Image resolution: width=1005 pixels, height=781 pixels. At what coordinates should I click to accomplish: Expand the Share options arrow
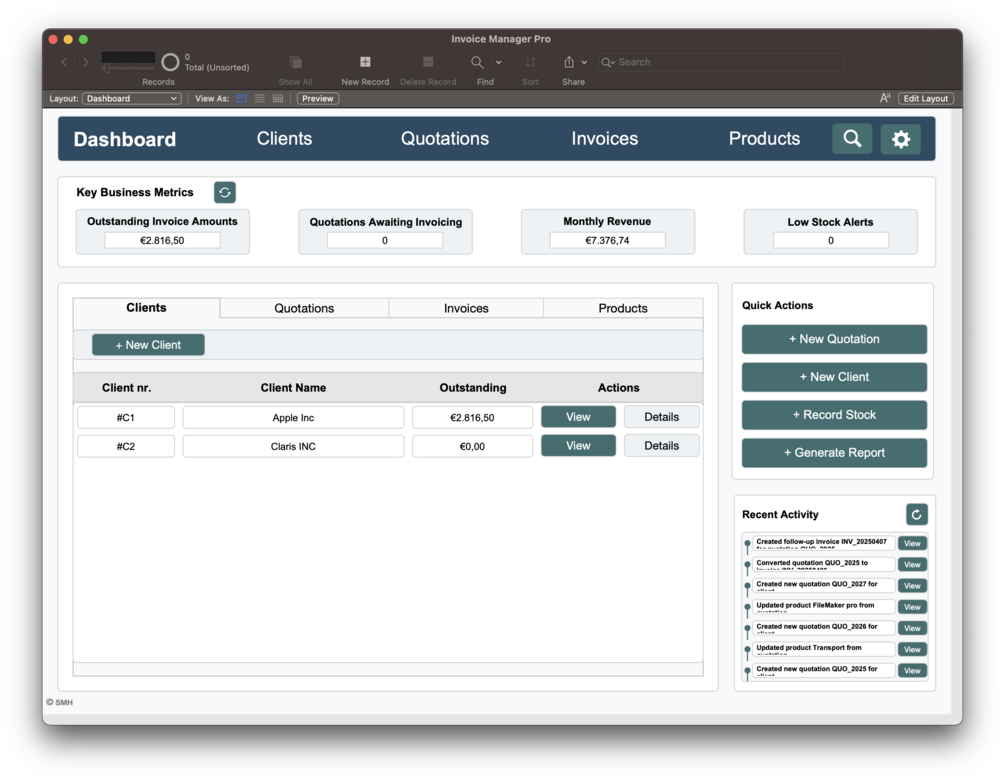tap(584, 62)
